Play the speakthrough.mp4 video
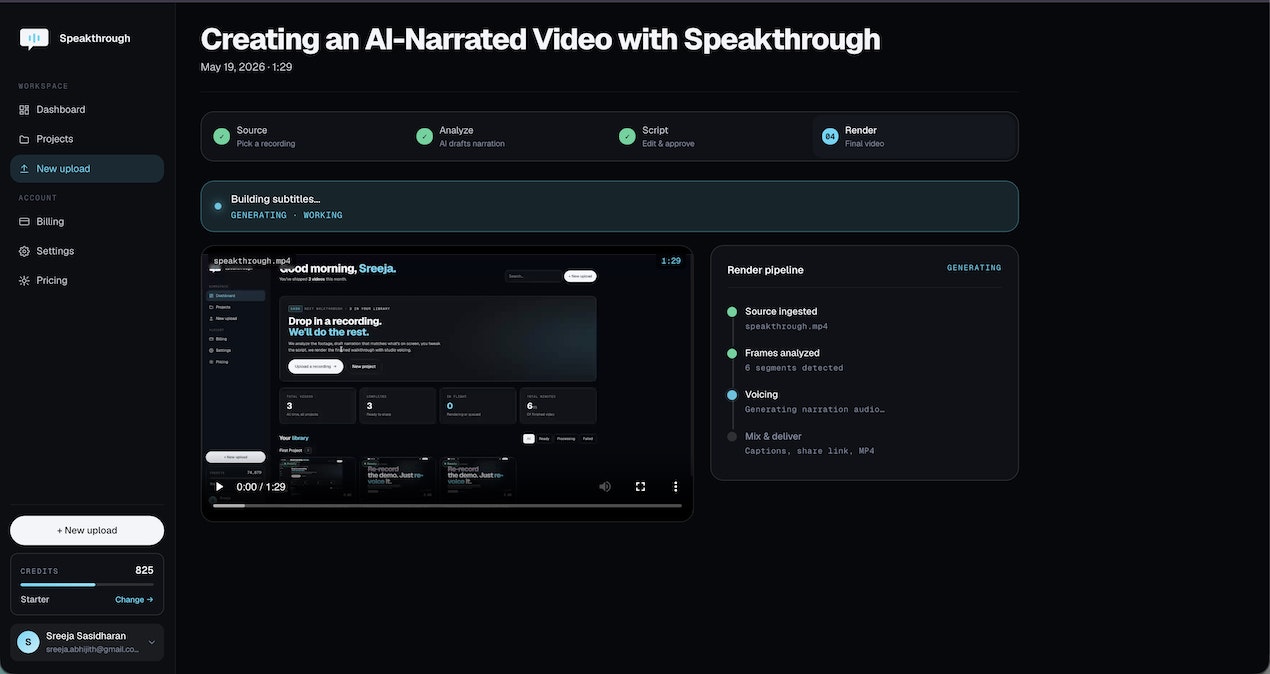1270x674 pixels. [219, 487]
